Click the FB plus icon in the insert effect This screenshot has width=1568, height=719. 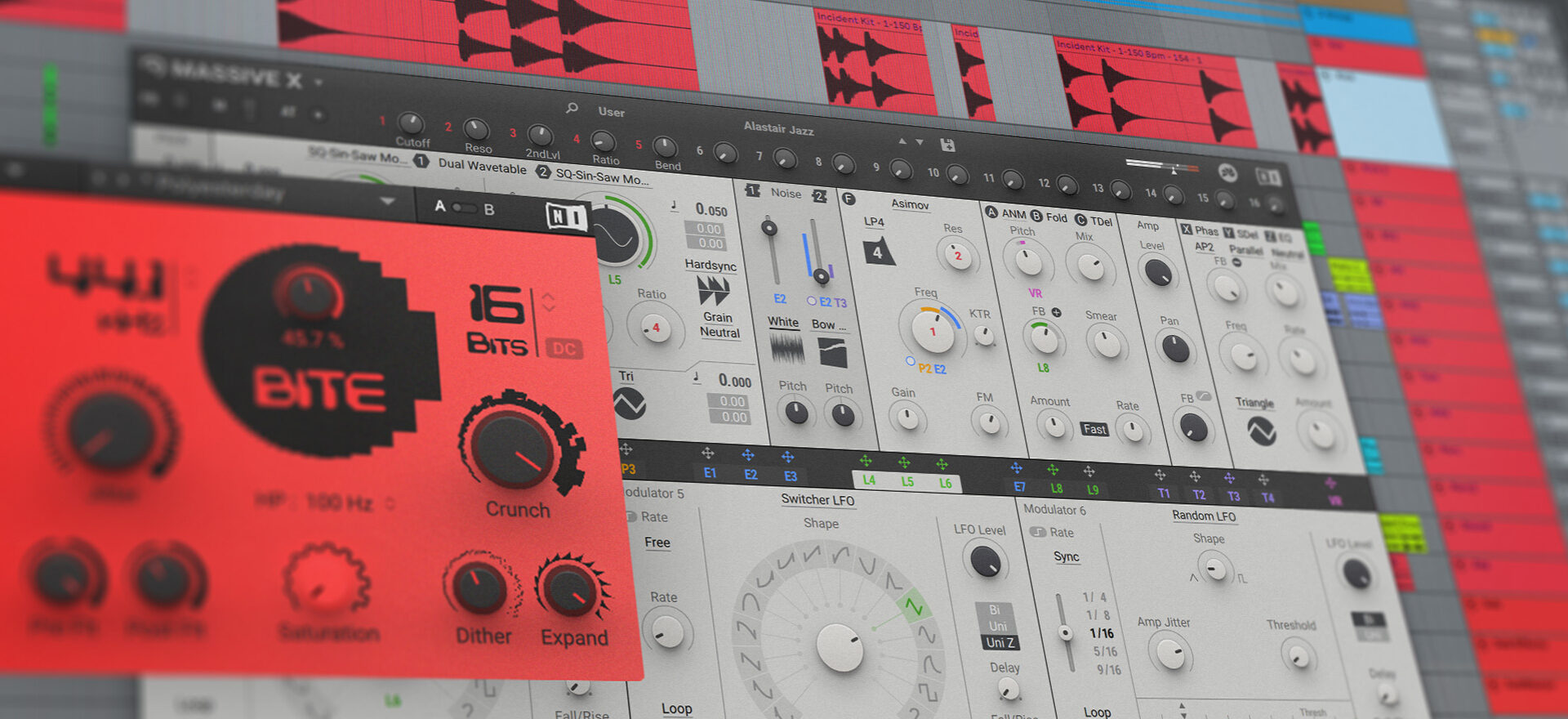click(x=1056, y=312)
